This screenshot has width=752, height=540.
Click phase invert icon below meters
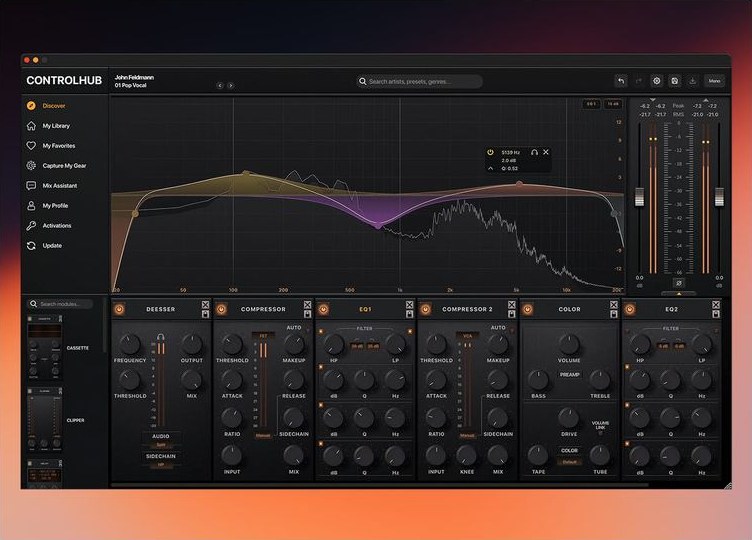click(679, 283)
